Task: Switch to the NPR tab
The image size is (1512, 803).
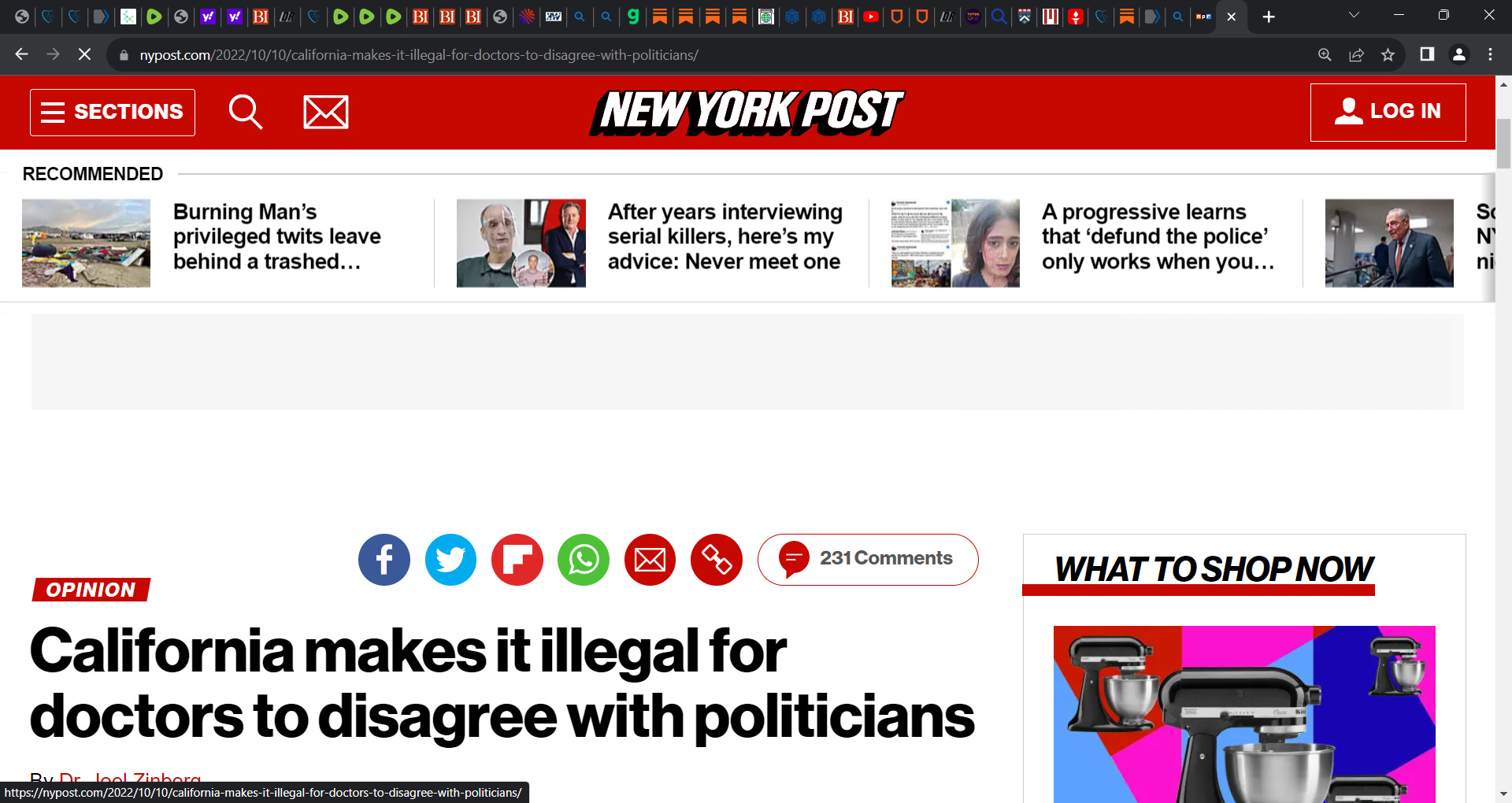Action: tap(1203, 17)
